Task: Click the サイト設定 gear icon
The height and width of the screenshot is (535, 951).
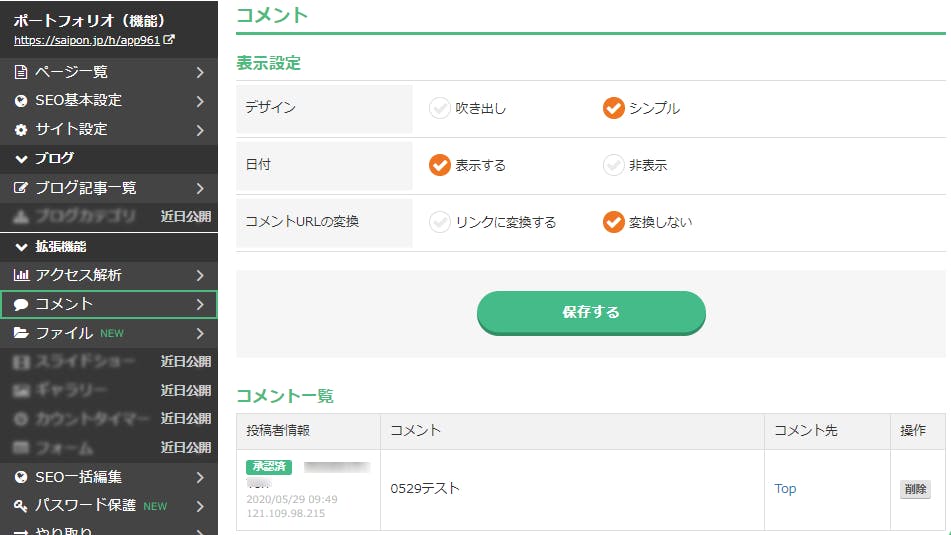Action: (x=21, y=130)
